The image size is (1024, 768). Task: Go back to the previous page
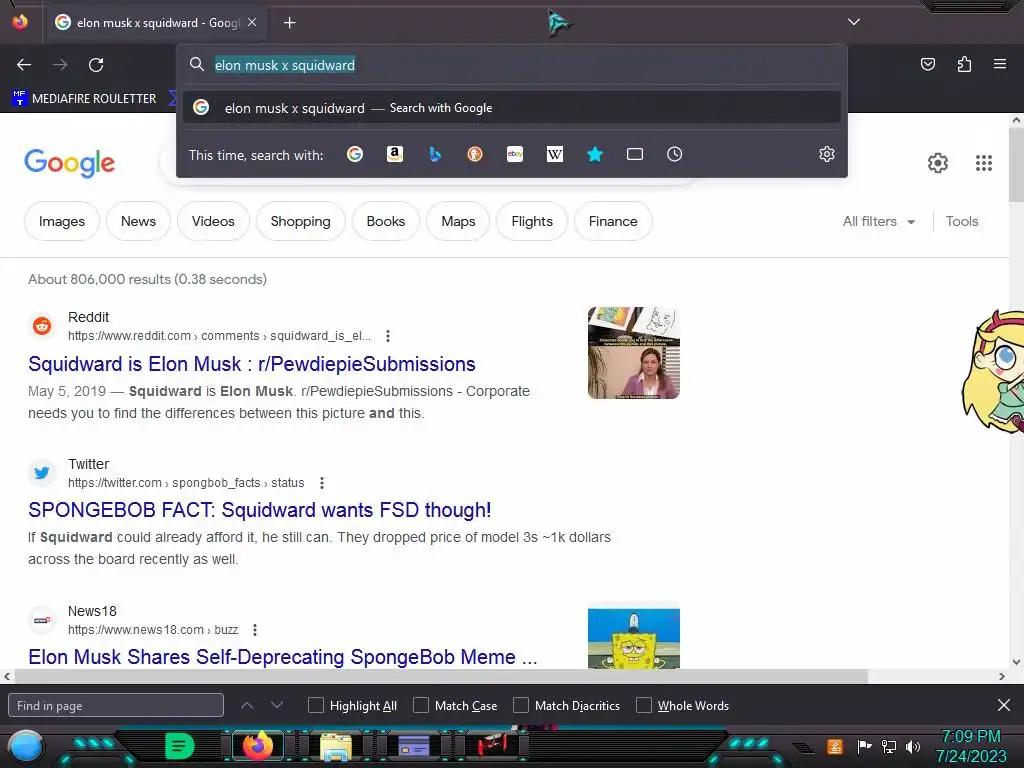coord(24,65)
